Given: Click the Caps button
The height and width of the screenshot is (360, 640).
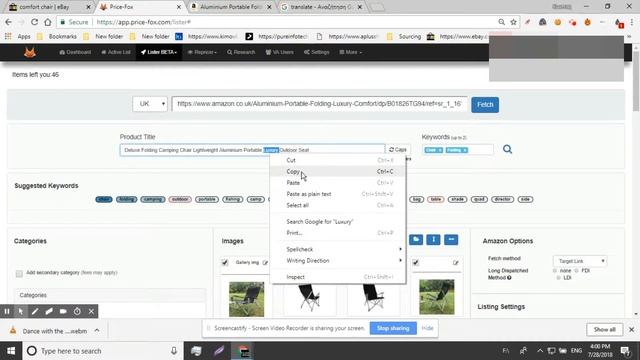Looking at the screenshot, I should point(398,150).
